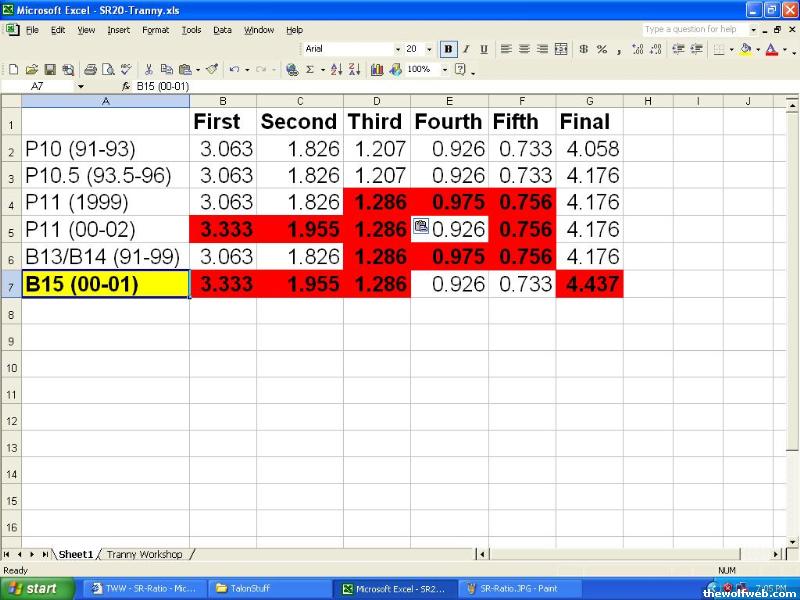Toggle Underline formatting

(484, 49)
